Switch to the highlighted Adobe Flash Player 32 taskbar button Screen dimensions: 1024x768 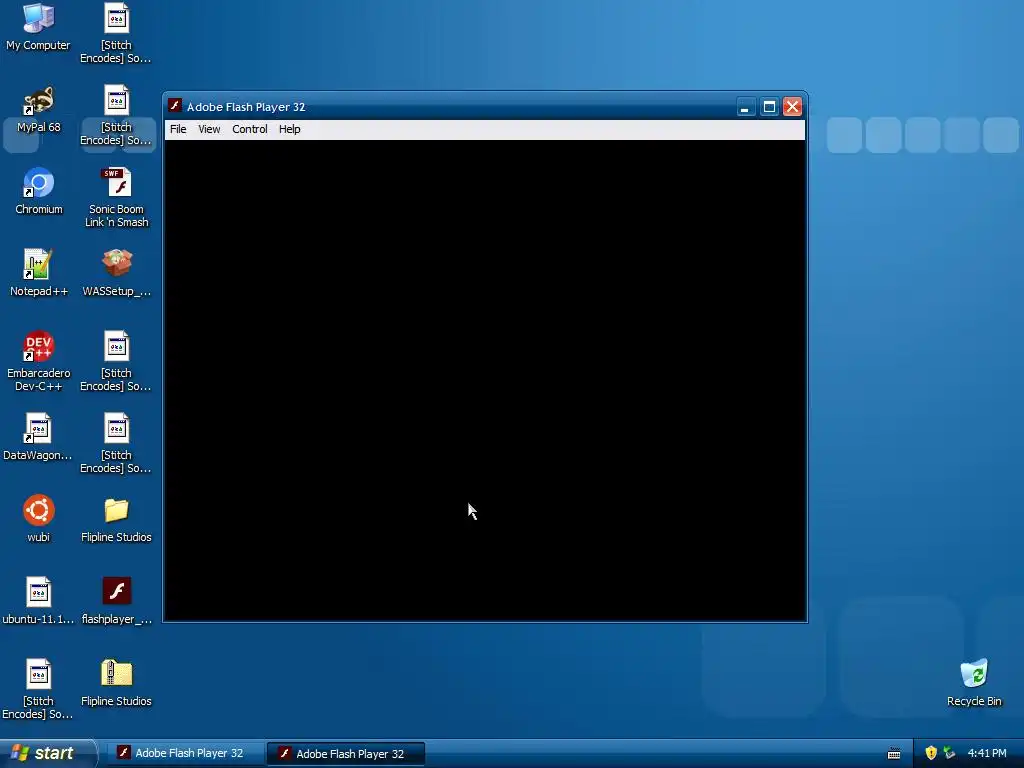345,754
